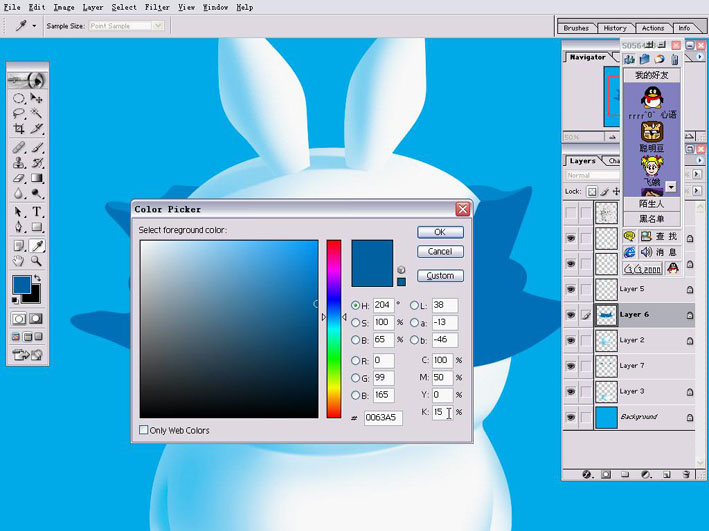
Task: Open the Image menu
Action: point(64,7)
